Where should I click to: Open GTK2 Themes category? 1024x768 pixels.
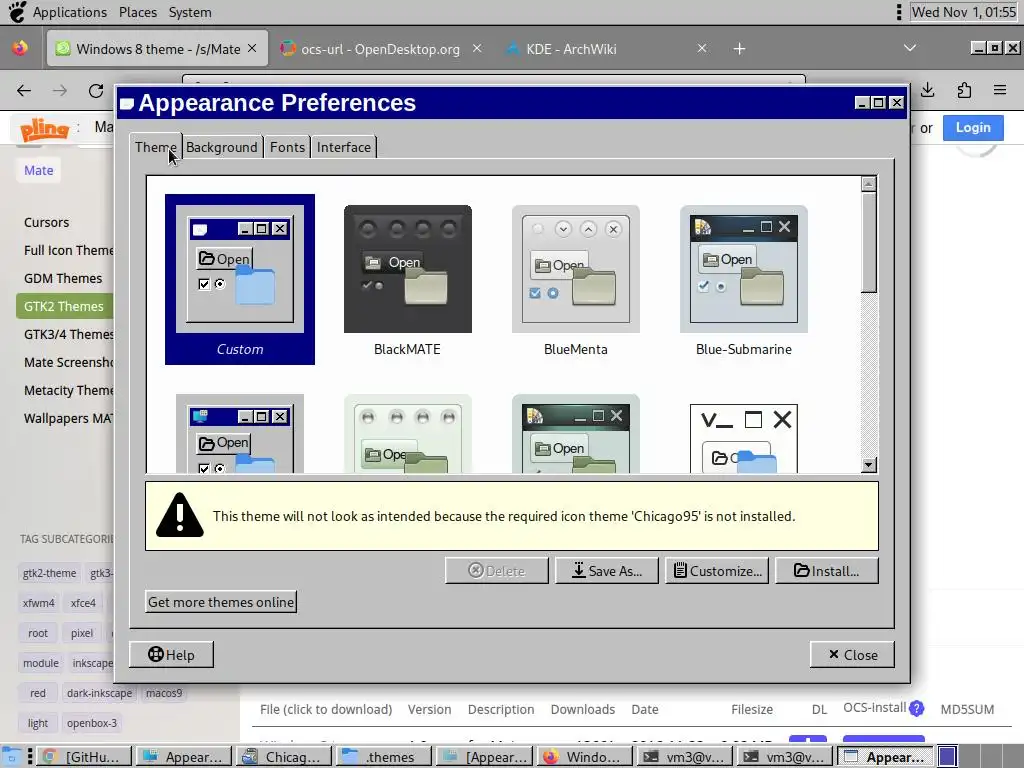[x=64, y=306]
